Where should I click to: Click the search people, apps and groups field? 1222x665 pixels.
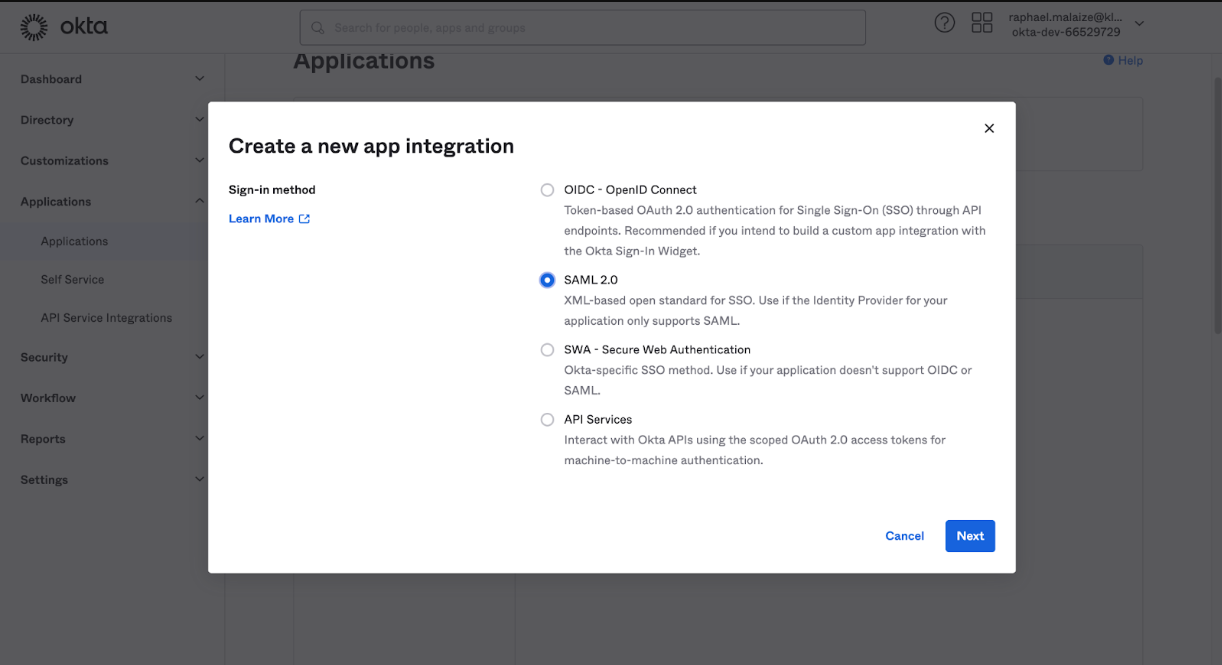590,28
